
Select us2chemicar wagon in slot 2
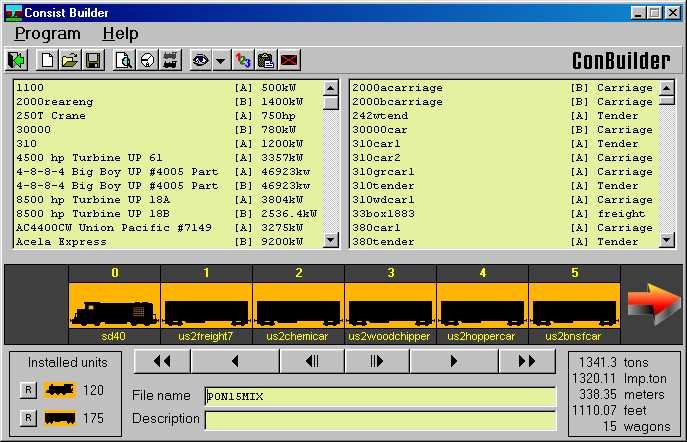298,305
